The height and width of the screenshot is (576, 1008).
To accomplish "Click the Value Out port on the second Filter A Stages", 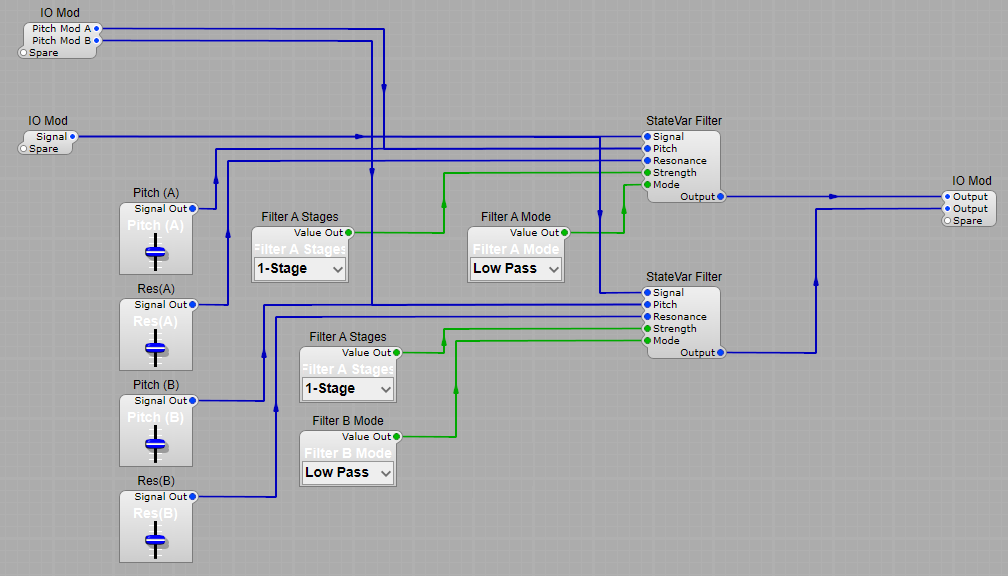I will (395, 352).
